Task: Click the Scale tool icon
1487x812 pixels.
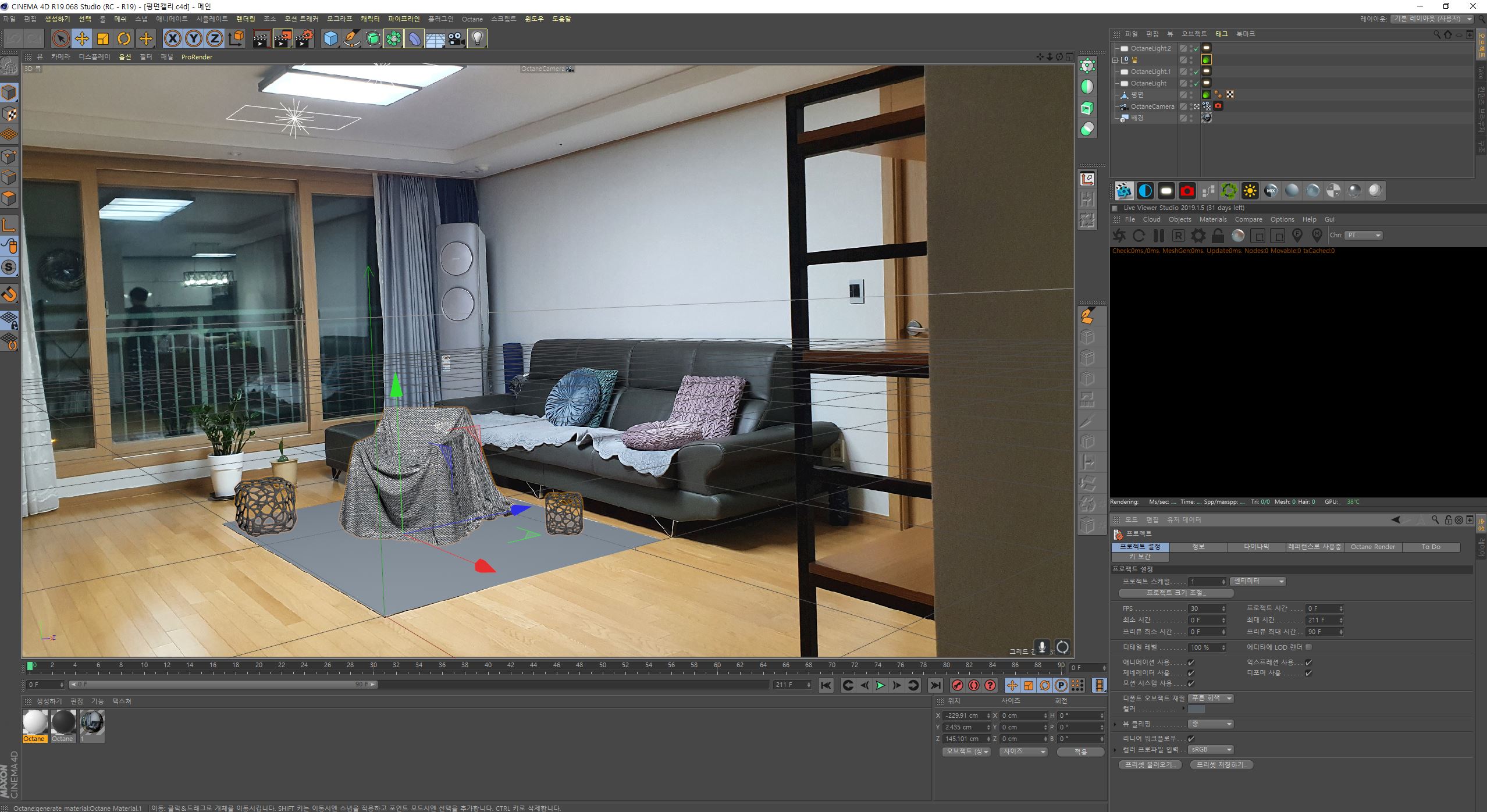Action: point(103,39)
